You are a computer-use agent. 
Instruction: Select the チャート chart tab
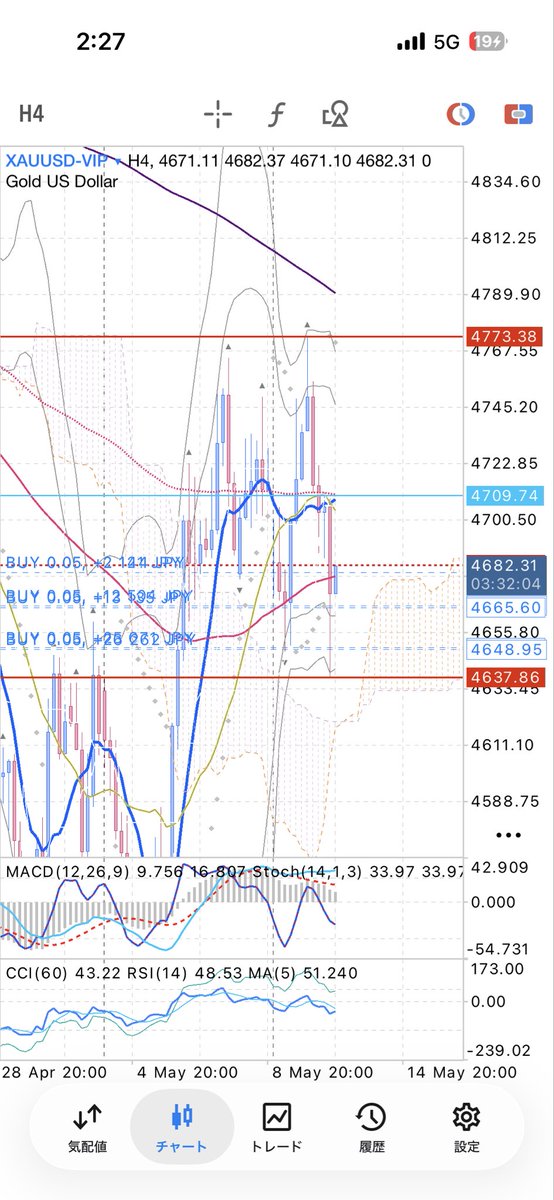click(181, 1128)
